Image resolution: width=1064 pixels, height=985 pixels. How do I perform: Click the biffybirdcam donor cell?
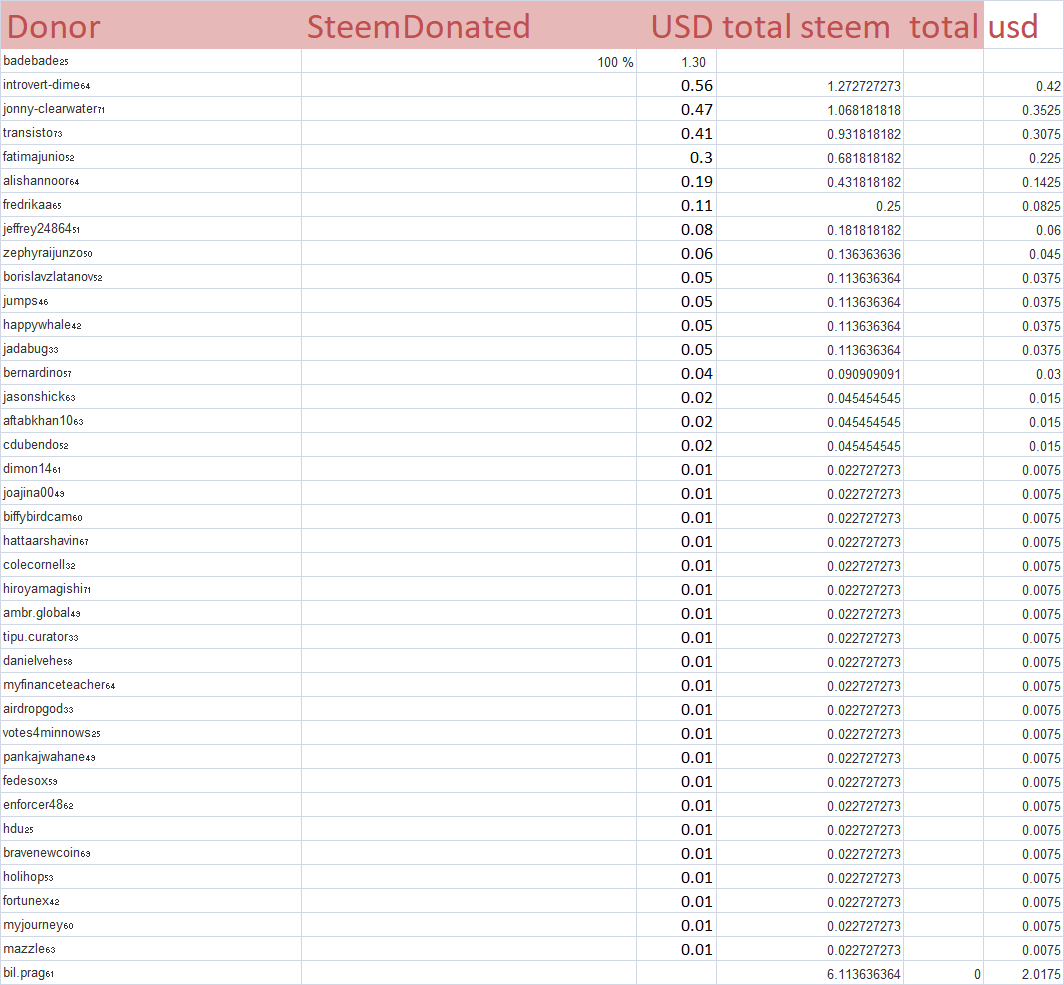(151, 517)
